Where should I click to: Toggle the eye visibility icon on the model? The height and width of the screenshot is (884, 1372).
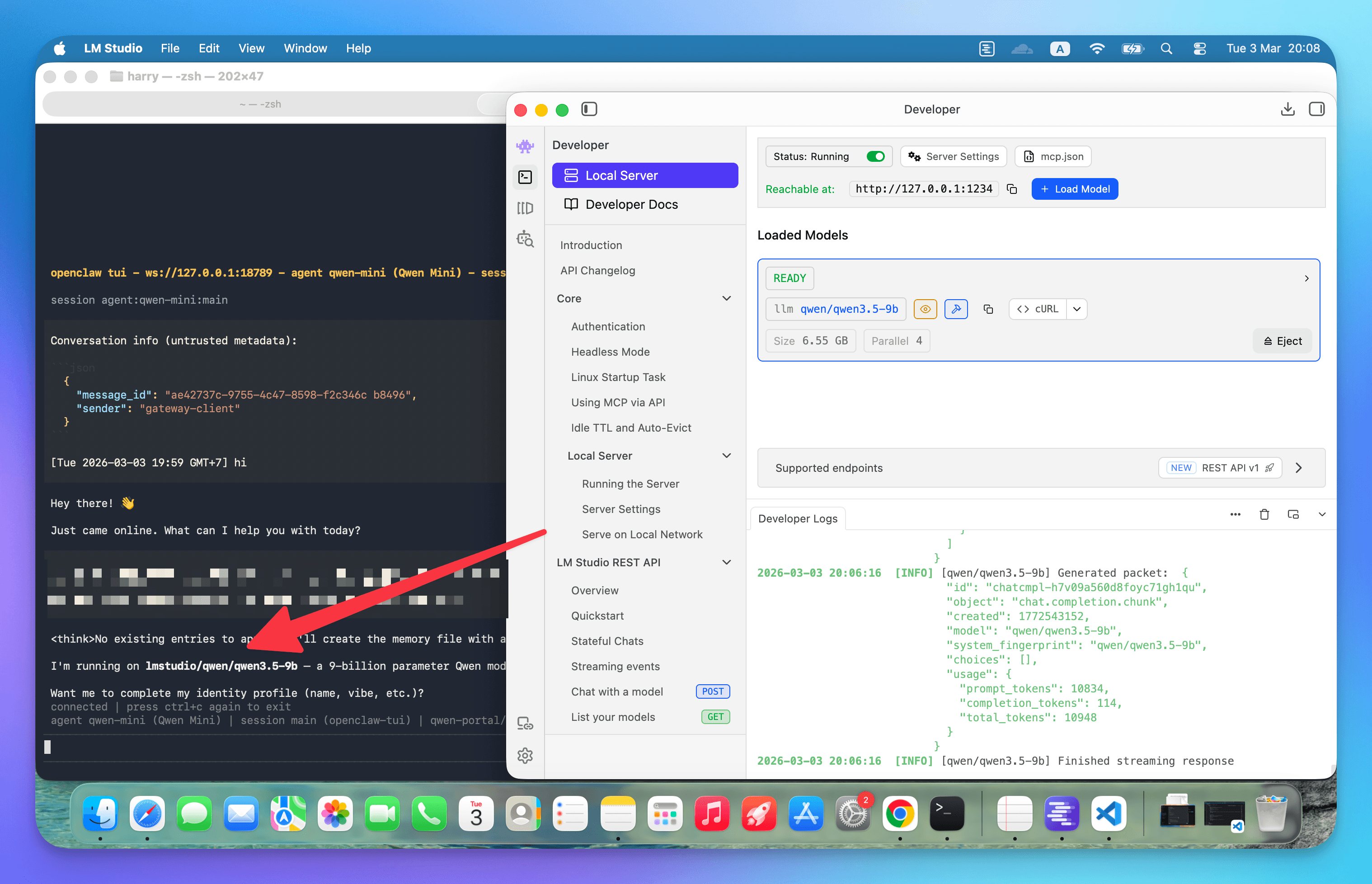pyautogui.click(x=925, y=309)
